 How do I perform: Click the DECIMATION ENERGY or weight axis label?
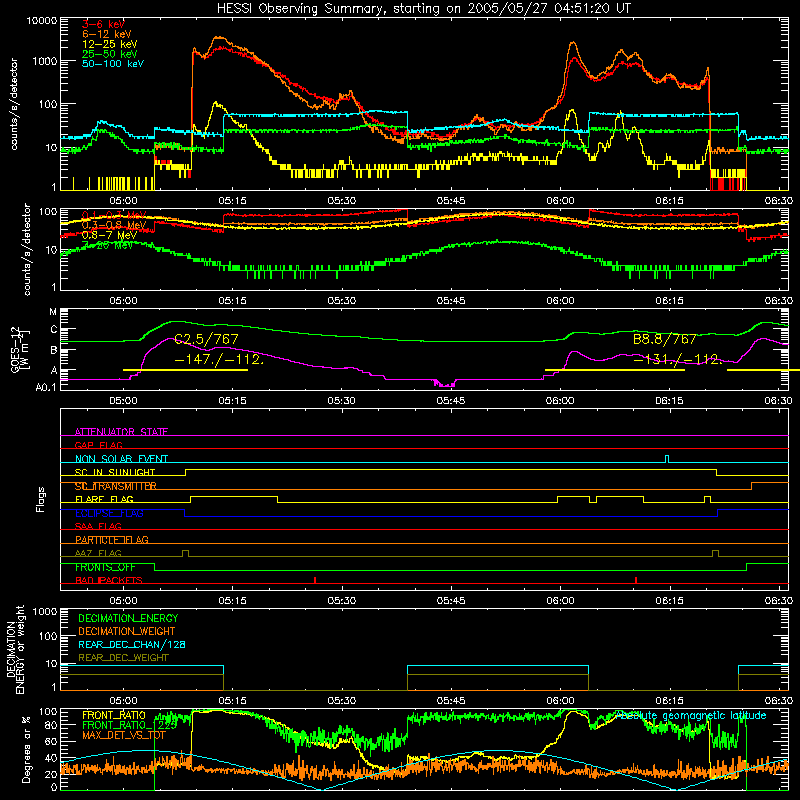click(x=15, y=650)
